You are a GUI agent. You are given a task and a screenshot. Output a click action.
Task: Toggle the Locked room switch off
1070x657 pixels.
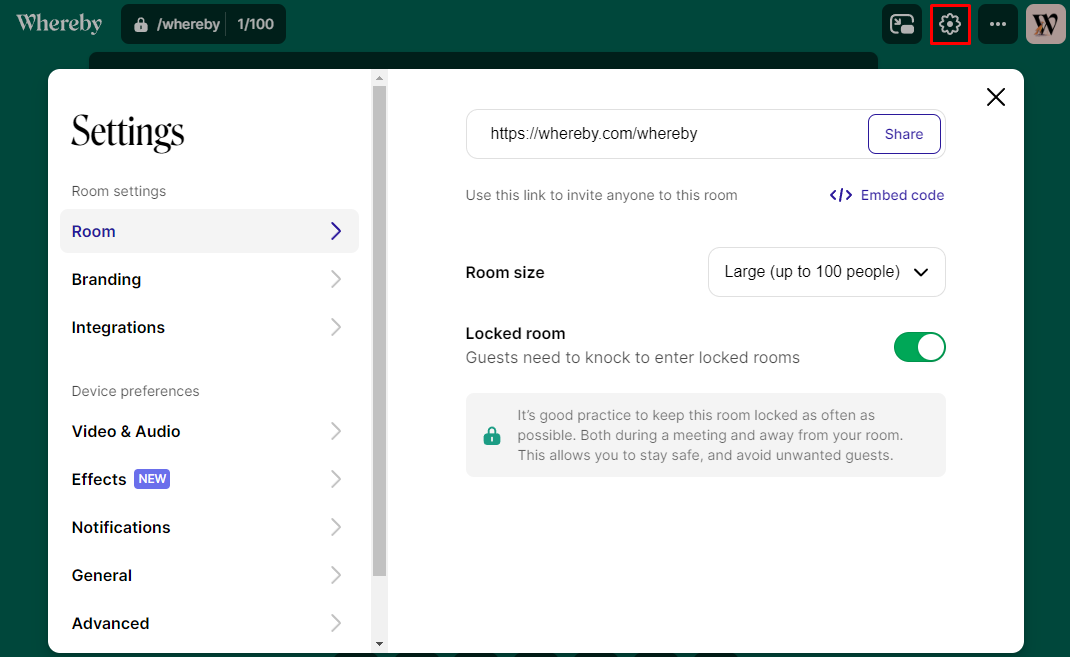pyautogui.click(x=919, y=347)
